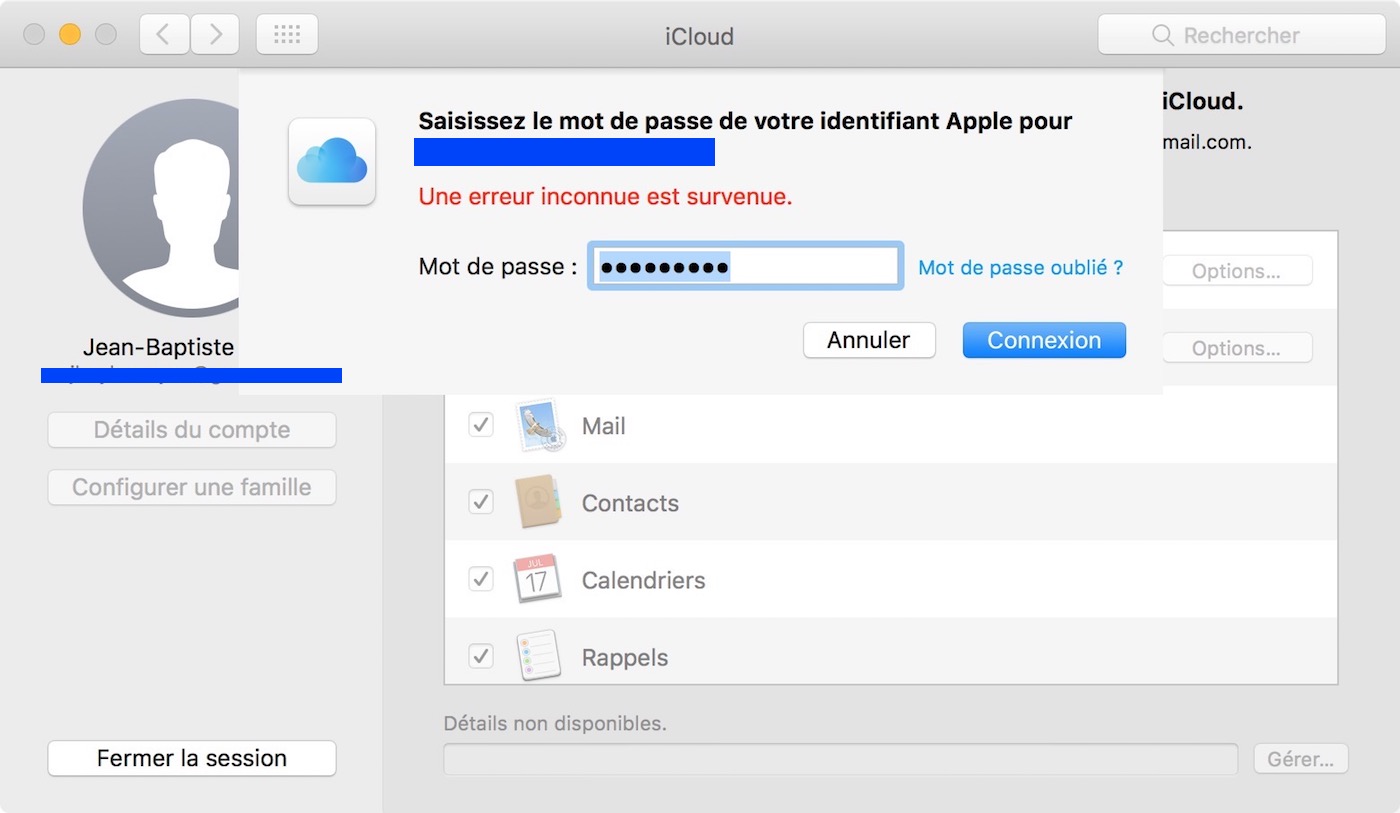This screenshot has height=813, width=1400.
Task: Select Configurer une famille
Action: coord(192,488)
